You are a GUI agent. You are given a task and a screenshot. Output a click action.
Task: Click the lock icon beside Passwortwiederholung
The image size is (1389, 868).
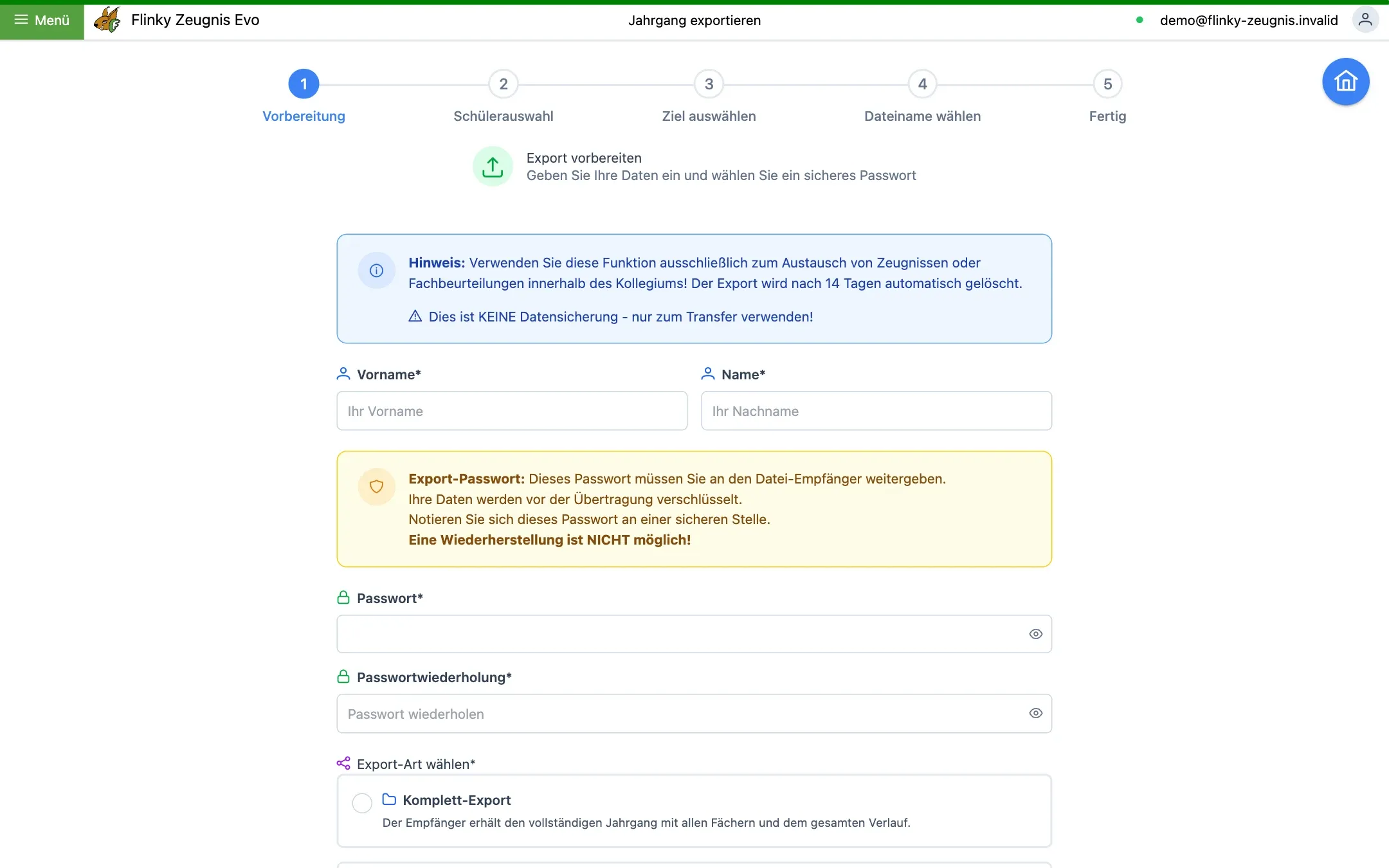coord(343,677)
